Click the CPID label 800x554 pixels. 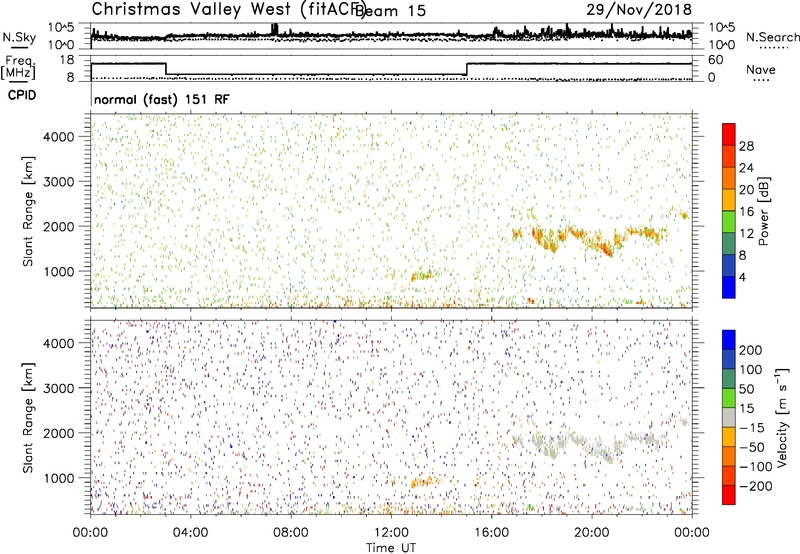click(x=22, y=95)
